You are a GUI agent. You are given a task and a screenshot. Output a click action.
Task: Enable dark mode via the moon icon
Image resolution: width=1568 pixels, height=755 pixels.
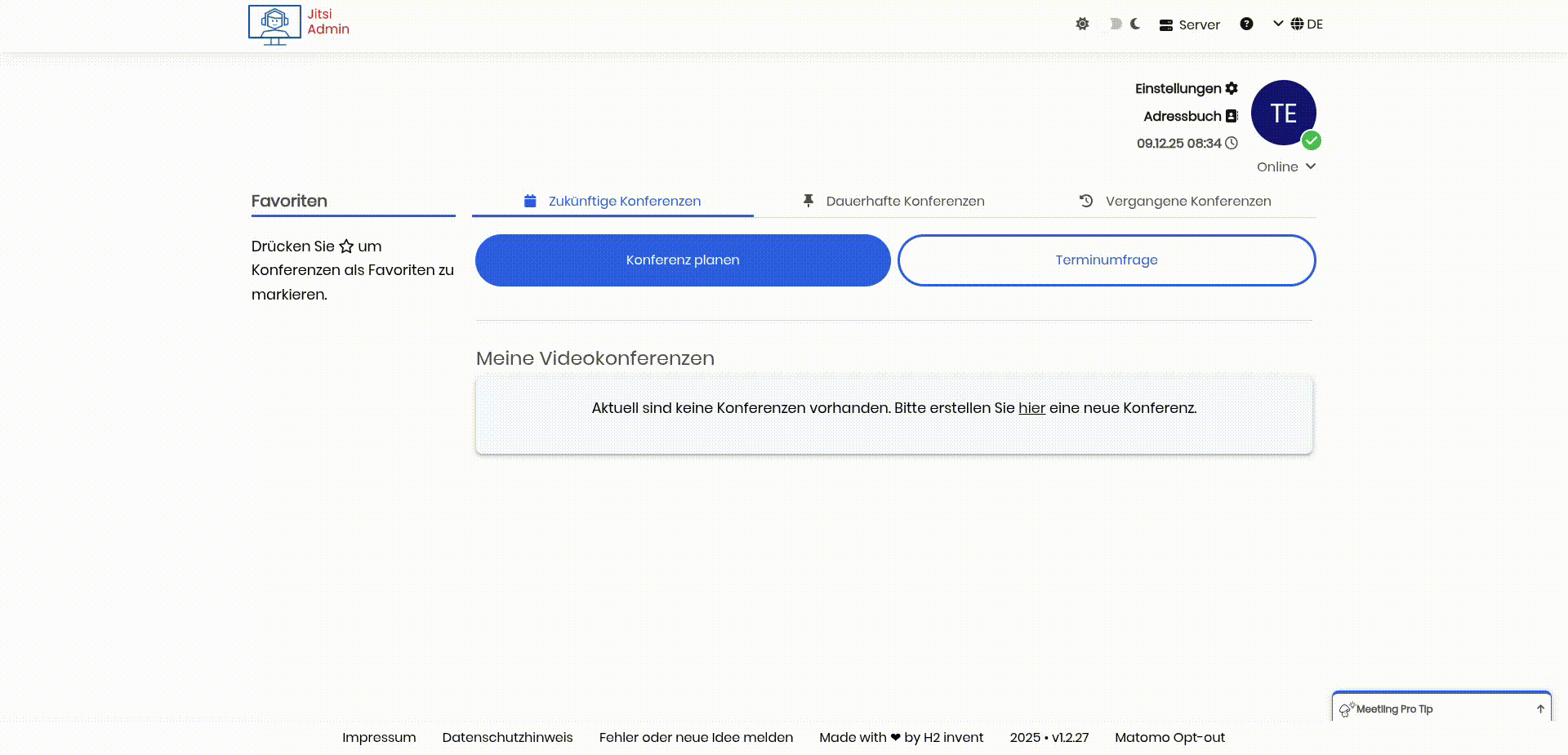(x=1136, y=24)
